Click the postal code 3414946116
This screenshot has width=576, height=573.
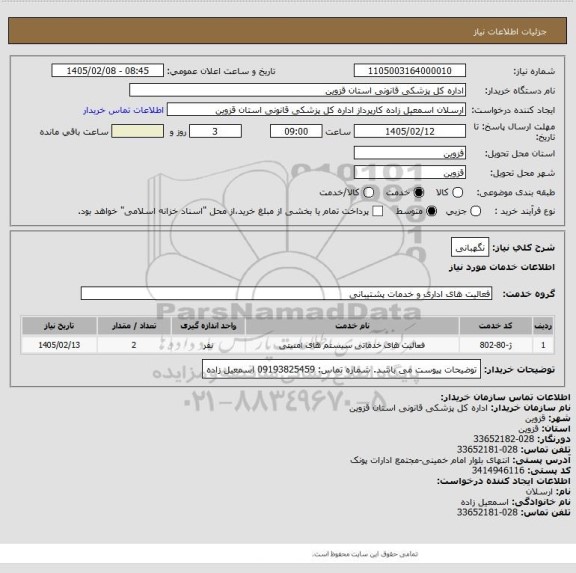498,471
